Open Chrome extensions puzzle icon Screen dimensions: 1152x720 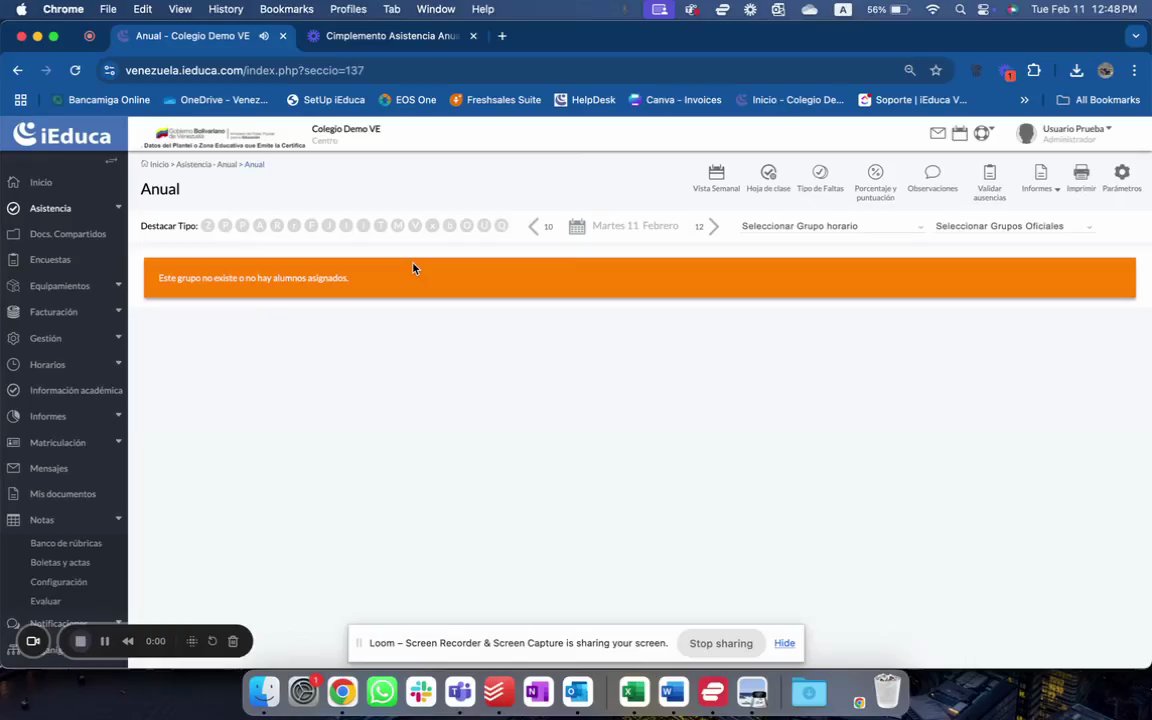point(1034,71)
